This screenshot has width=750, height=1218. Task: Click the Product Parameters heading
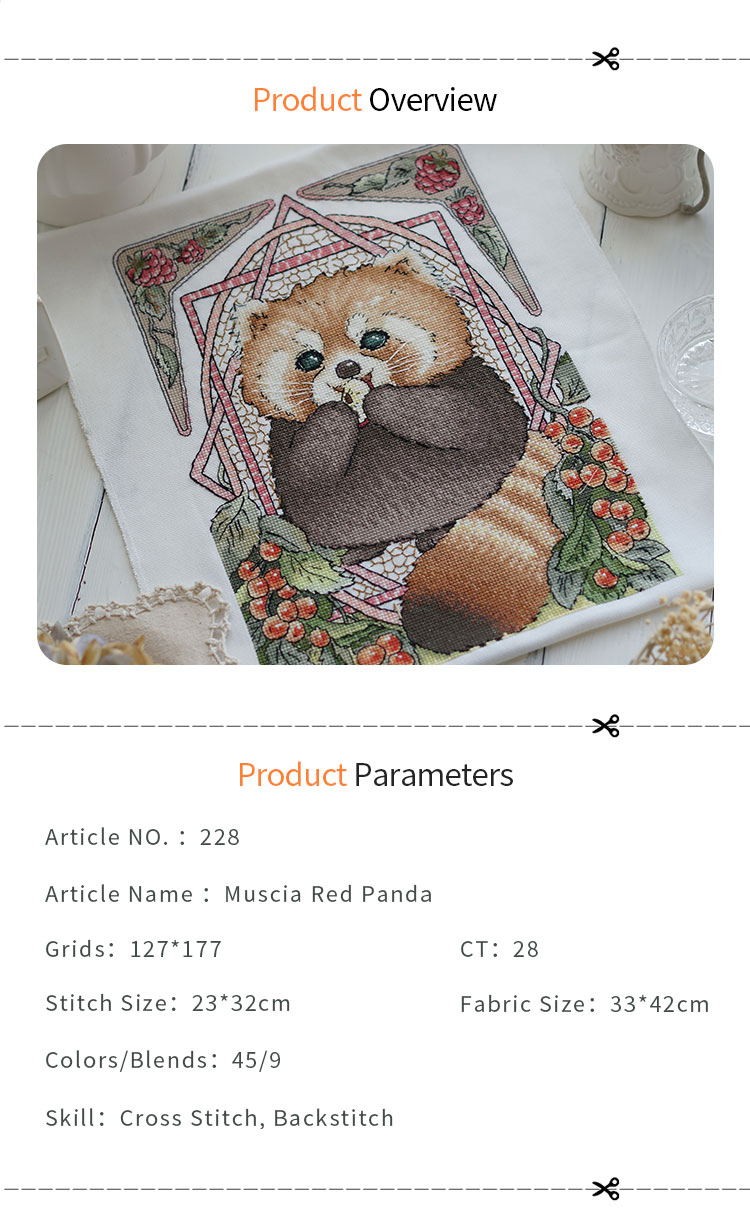click(x=375, y=775)
